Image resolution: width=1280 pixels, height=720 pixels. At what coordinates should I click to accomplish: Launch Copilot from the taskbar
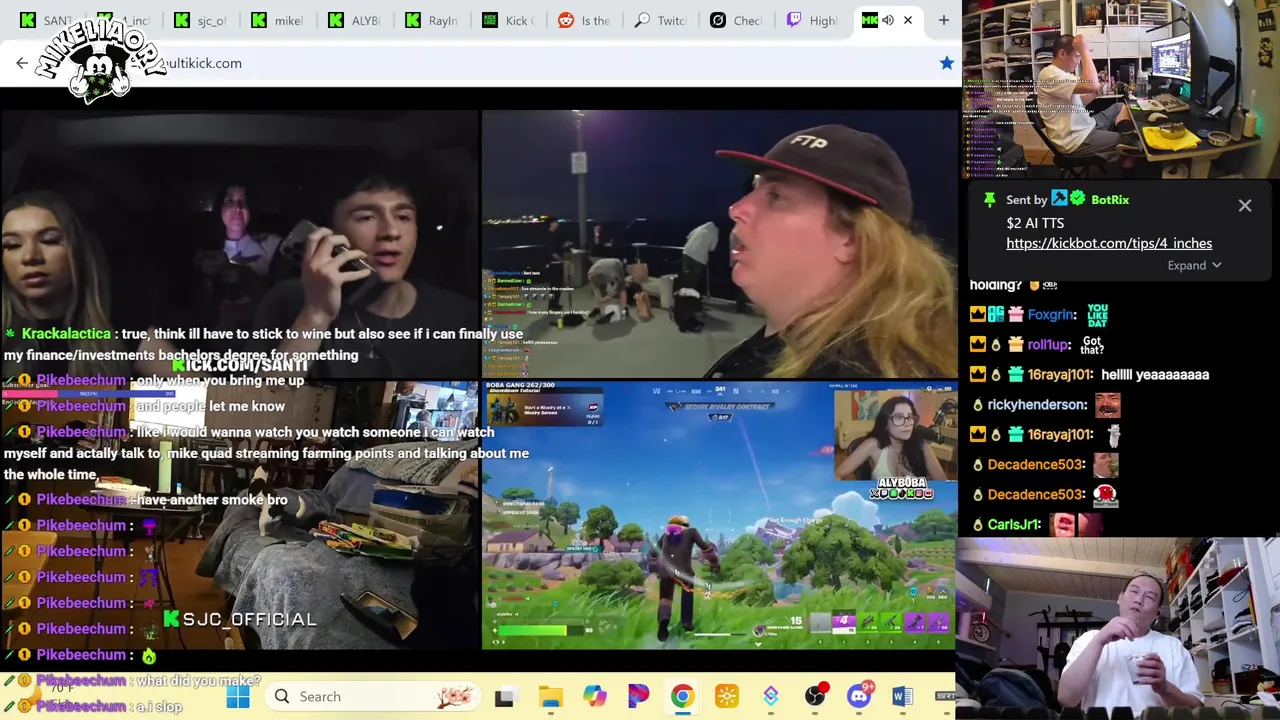click(594, 696)
